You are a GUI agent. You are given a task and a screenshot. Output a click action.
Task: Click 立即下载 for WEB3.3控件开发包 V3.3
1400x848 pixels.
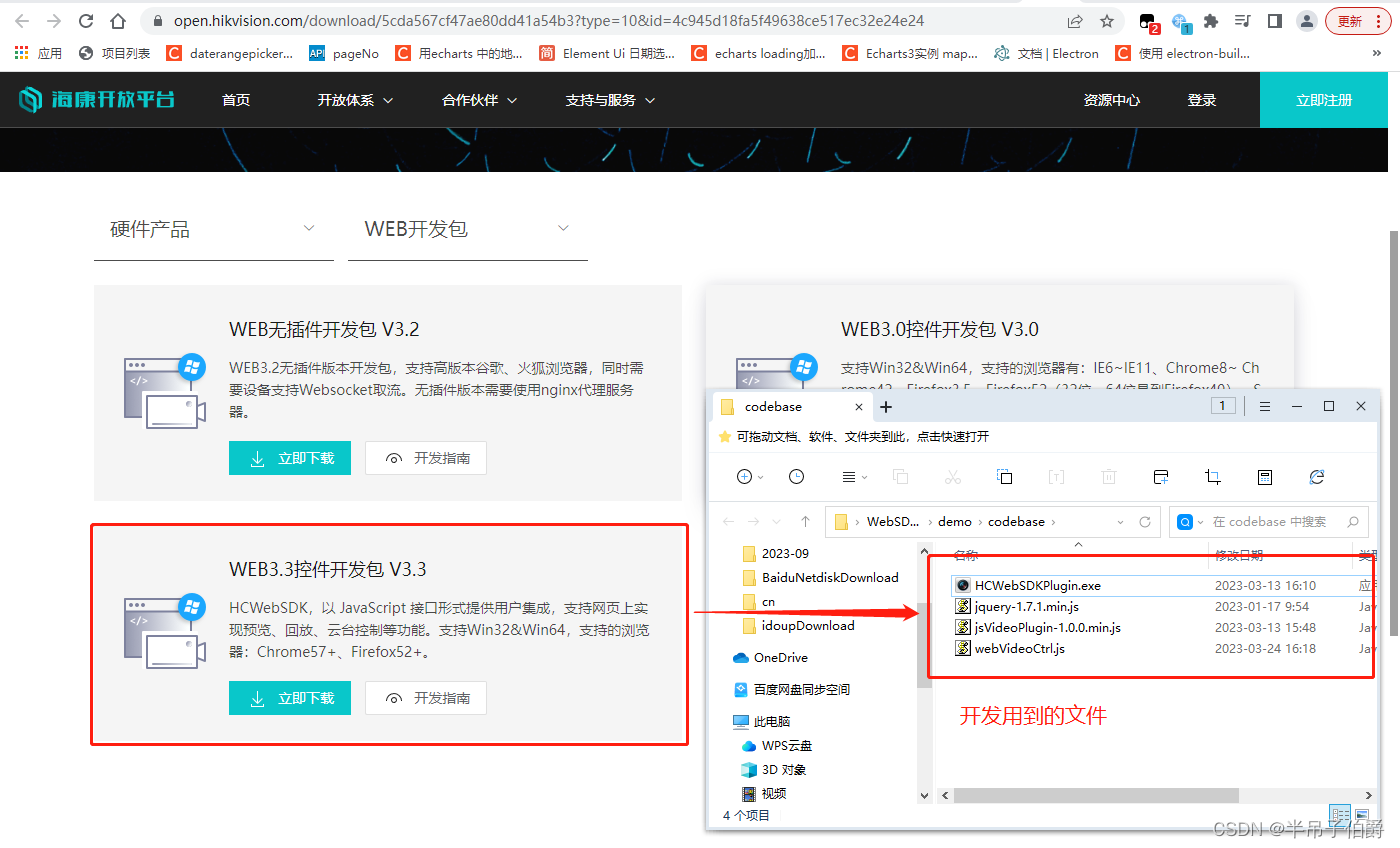pos(290,698)
